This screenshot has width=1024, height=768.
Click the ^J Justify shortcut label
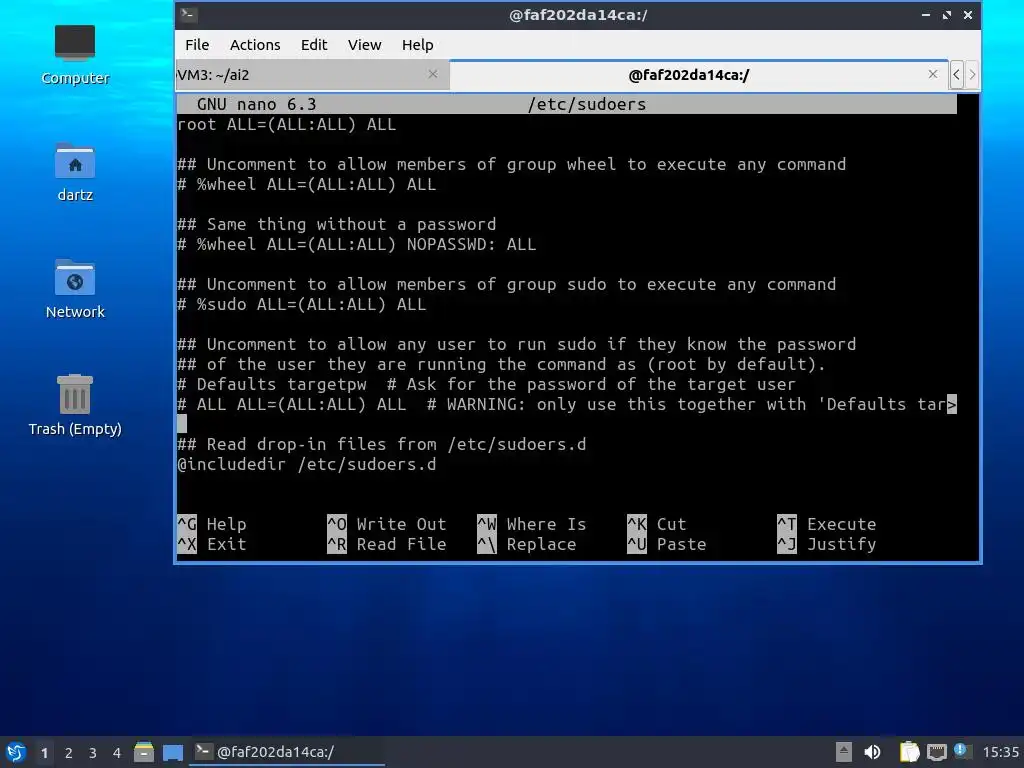pyautogui.click(x=827, y=545)
